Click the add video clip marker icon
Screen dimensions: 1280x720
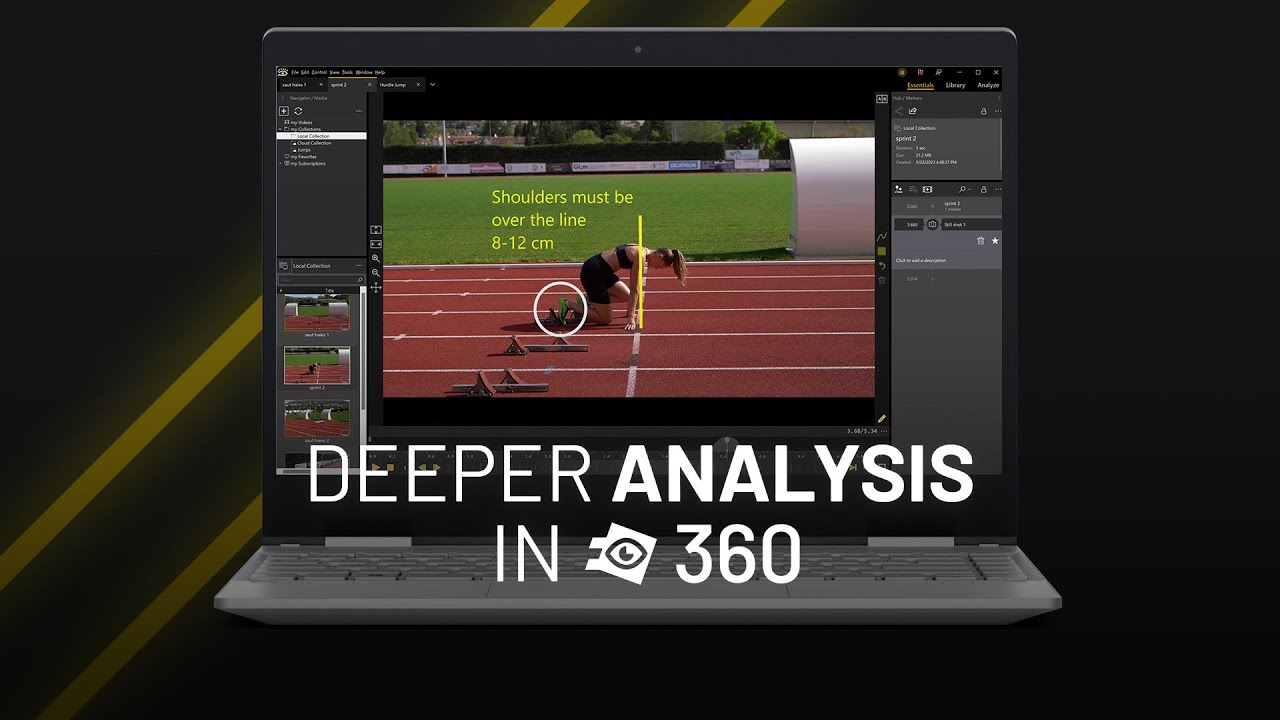click(x=927, y=189)
